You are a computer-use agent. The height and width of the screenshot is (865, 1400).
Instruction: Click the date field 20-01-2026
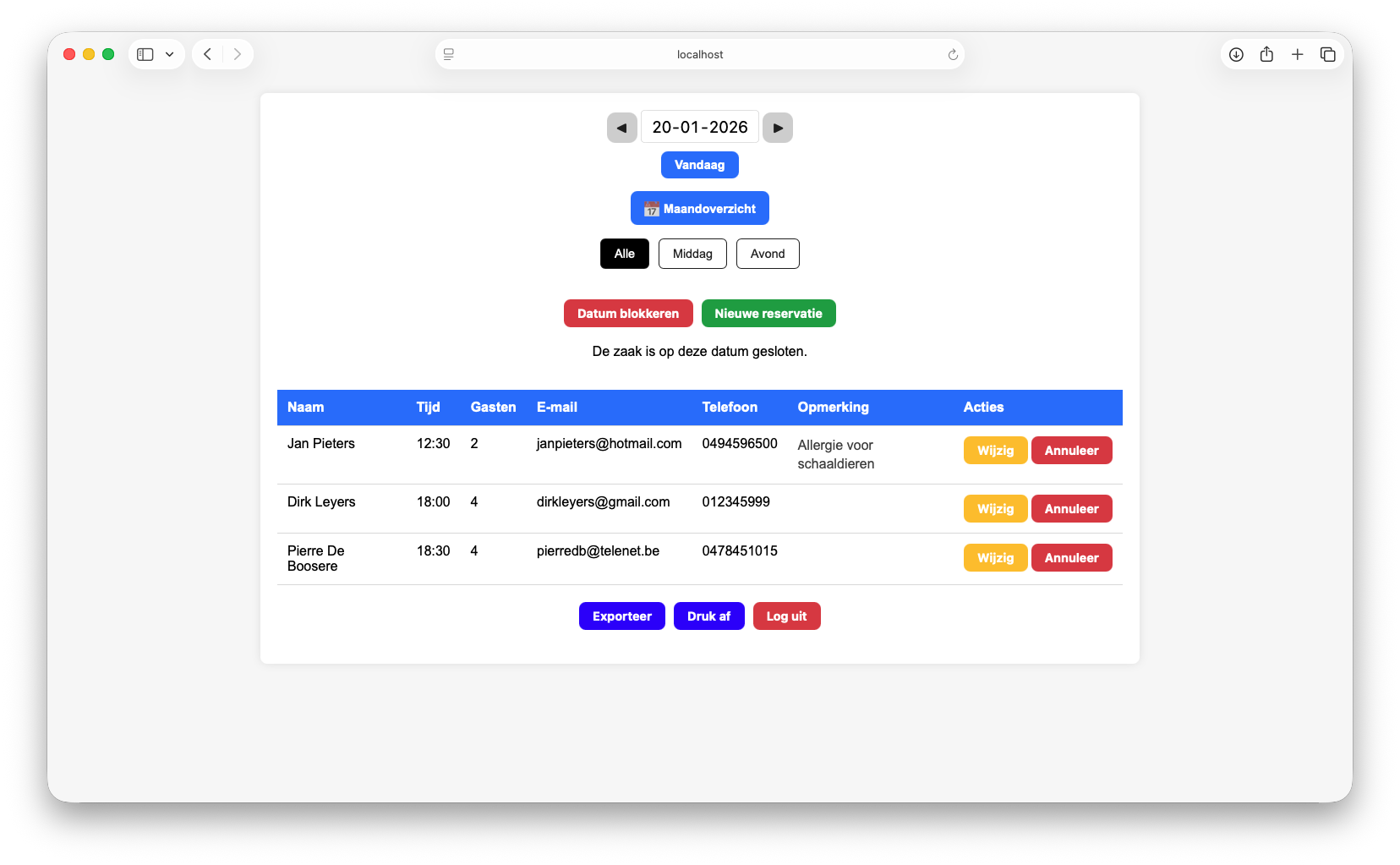coord(699,127)
